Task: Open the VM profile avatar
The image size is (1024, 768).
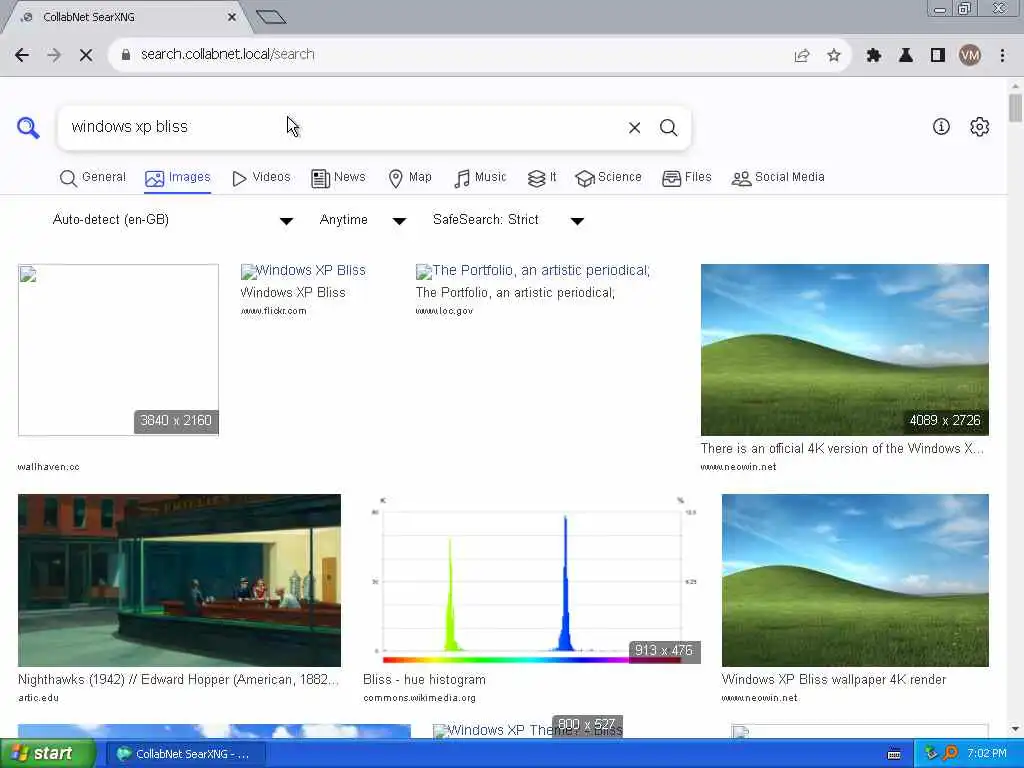Action: [970, 56]
